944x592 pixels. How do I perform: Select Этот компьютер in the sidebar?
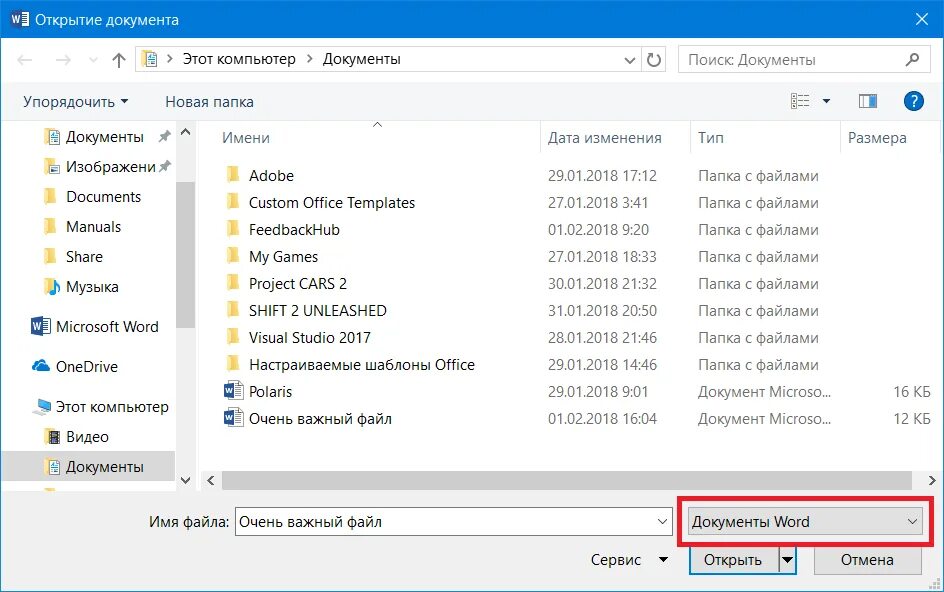(112, 407)
